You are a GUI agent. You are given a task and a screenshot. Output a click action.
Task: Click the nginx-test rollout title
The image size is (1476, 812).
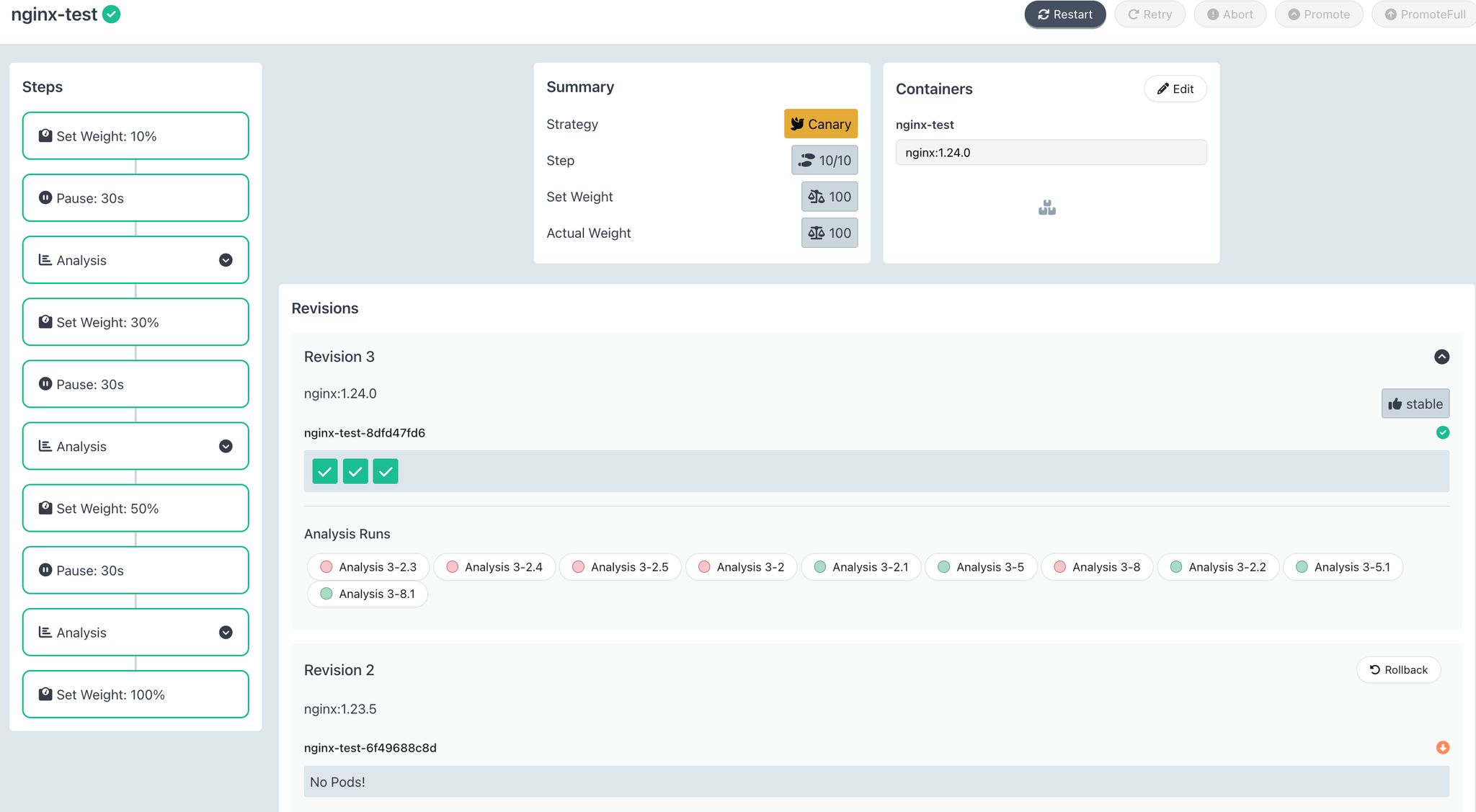(x=54, y=14)
